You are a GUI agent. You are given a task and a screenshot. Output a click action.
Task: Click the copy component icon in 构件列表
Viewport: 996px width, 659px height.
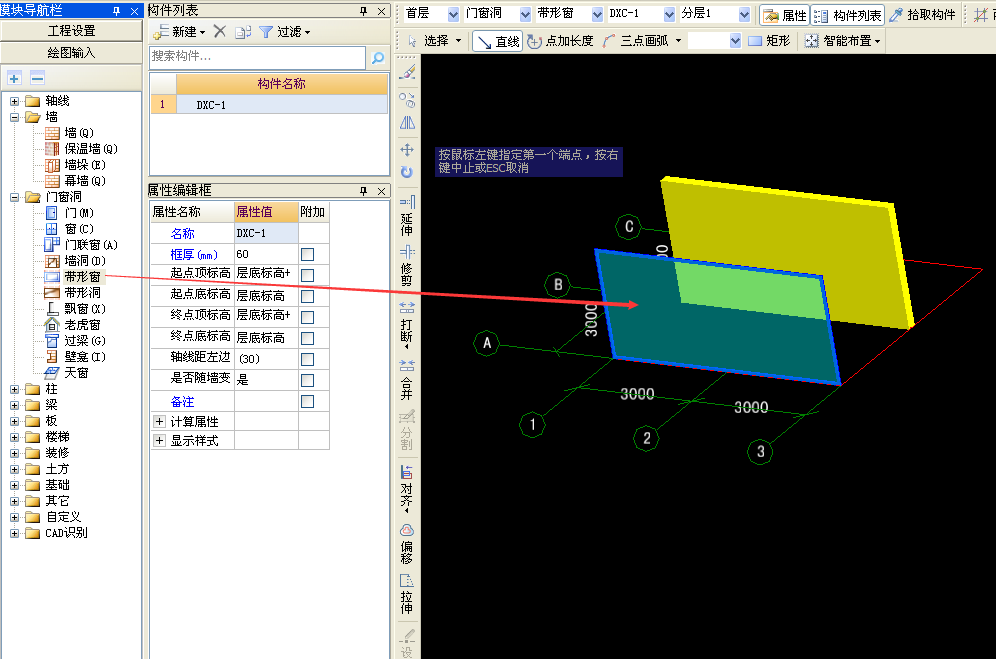point(243,32)
